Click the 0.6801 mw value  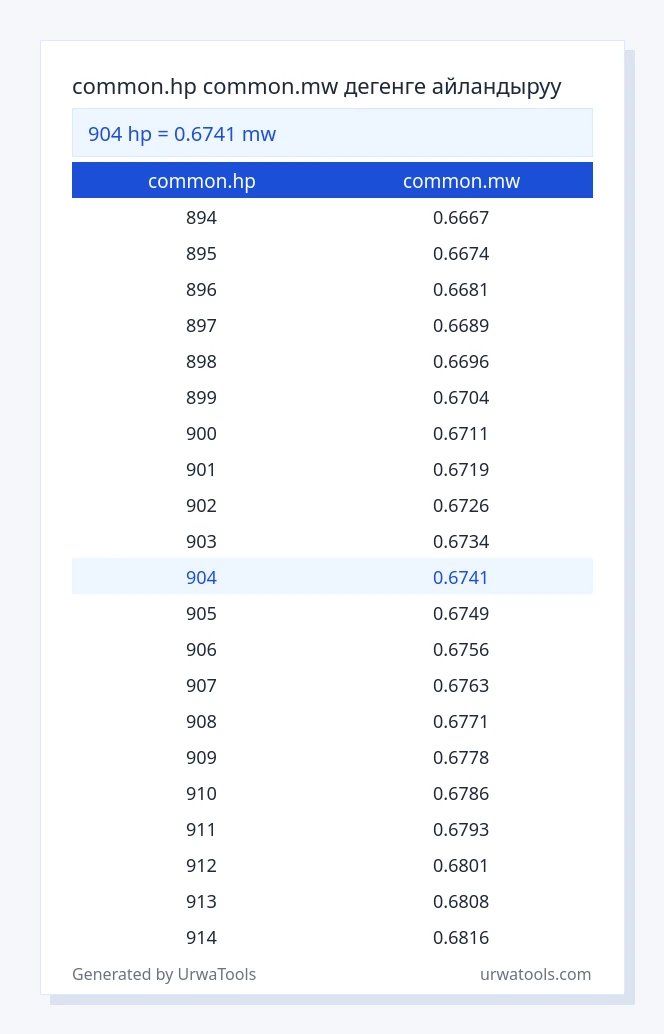click(460, 865)
